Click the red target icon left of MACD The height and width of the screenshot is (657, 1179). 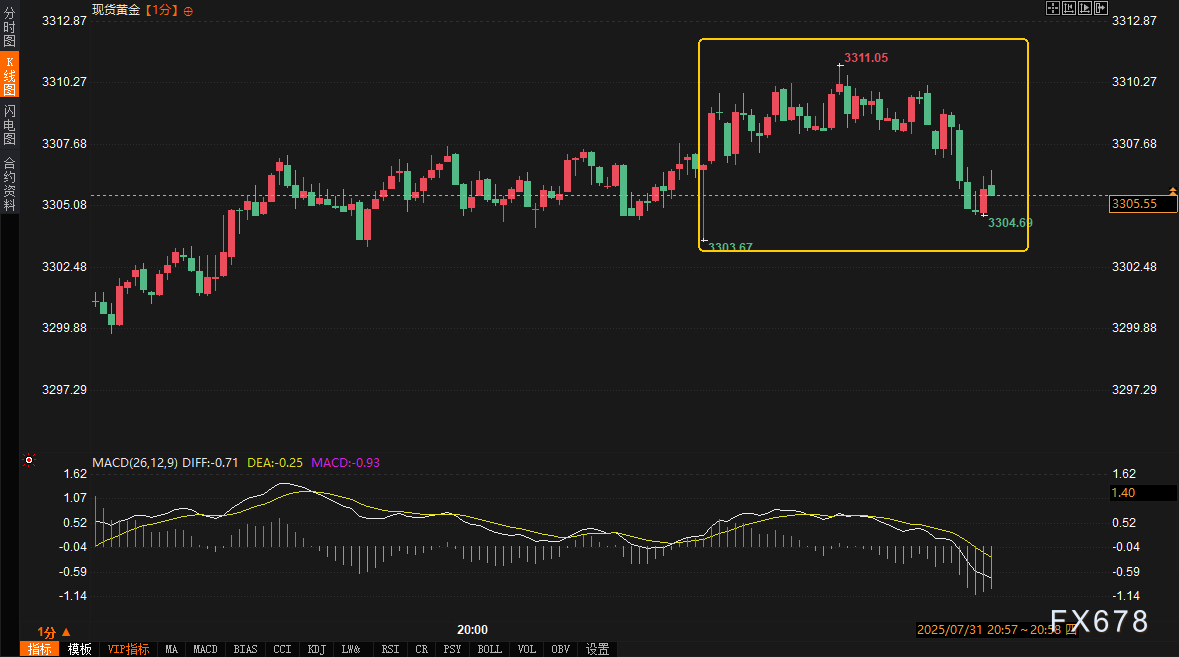point(29,461)
